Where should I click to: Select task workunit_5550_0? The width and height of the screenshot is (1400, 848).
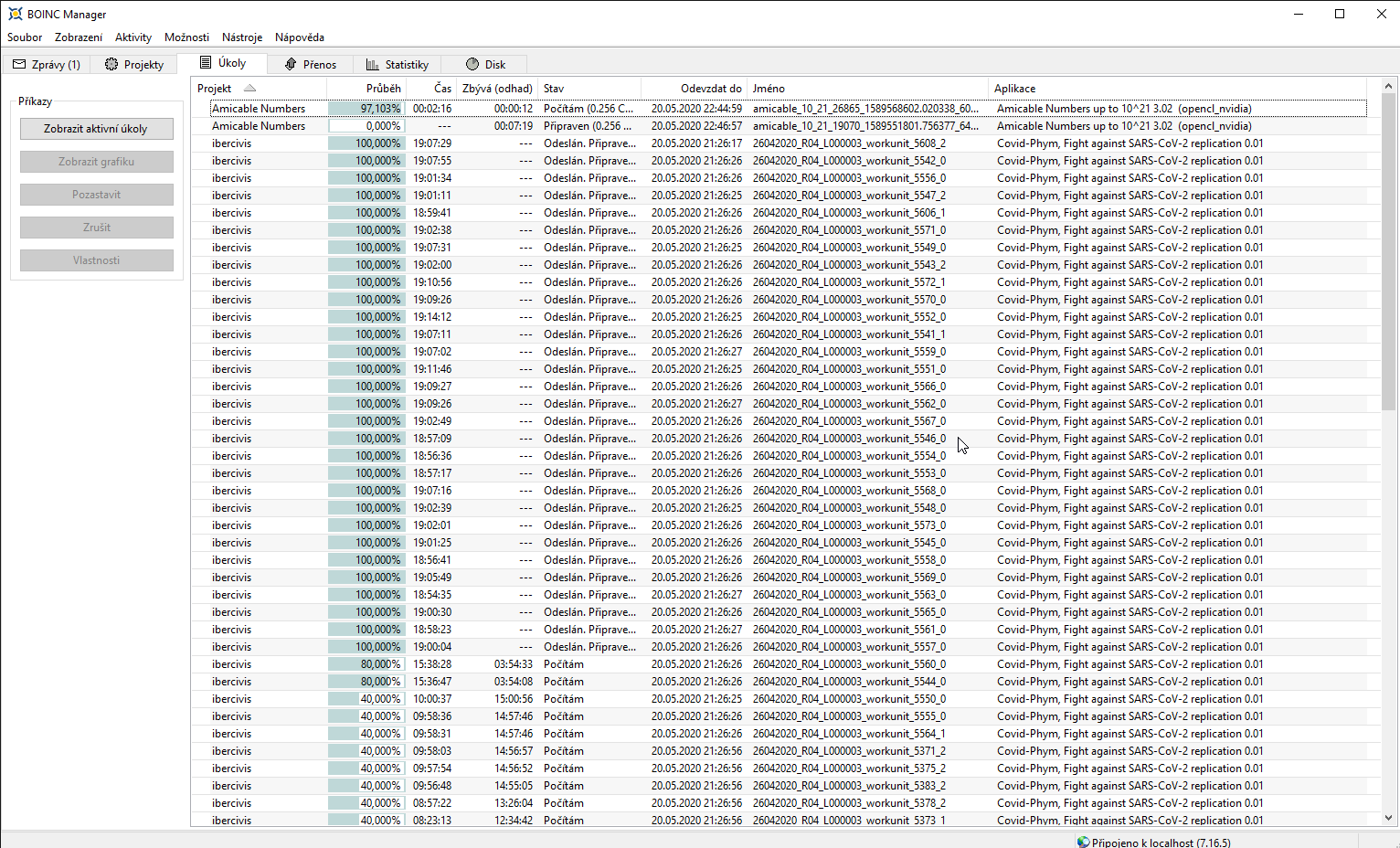click(x=849, y=699)
